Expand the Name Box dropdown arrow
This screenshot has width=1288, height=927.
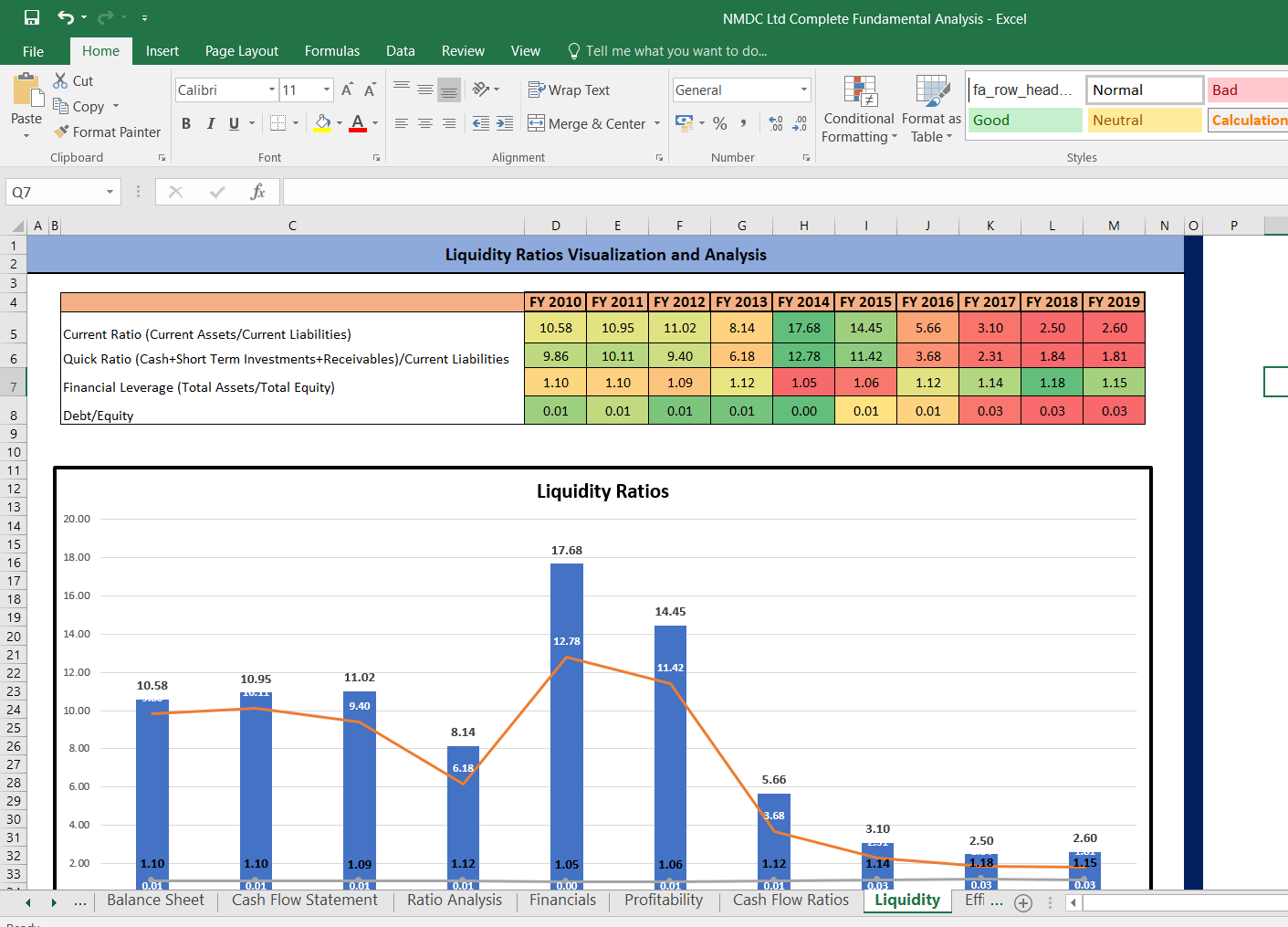click(x=110, y=192)
